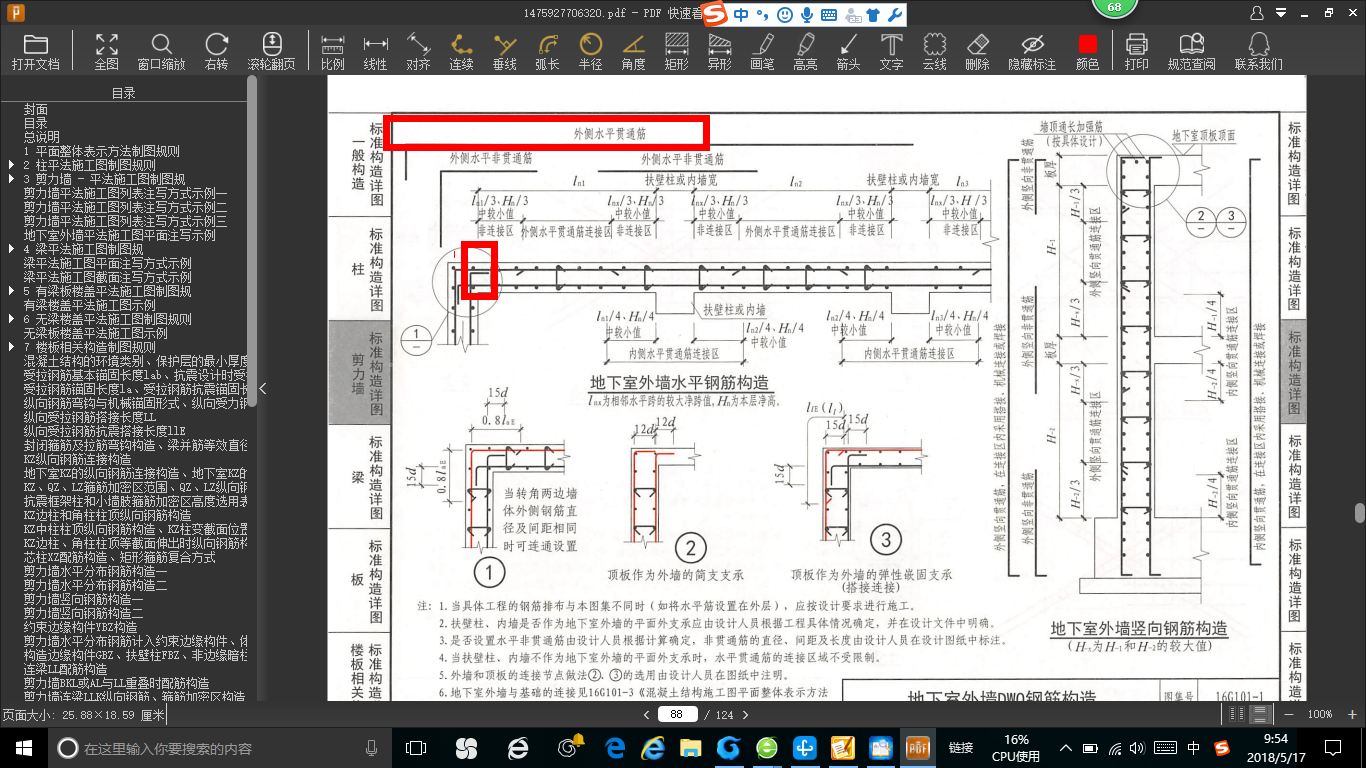The image size is (1366, 768).
Task: Expand outline item 6 无梁楼盖平法施工图制图规则
Action: click(x=12, y=319)
